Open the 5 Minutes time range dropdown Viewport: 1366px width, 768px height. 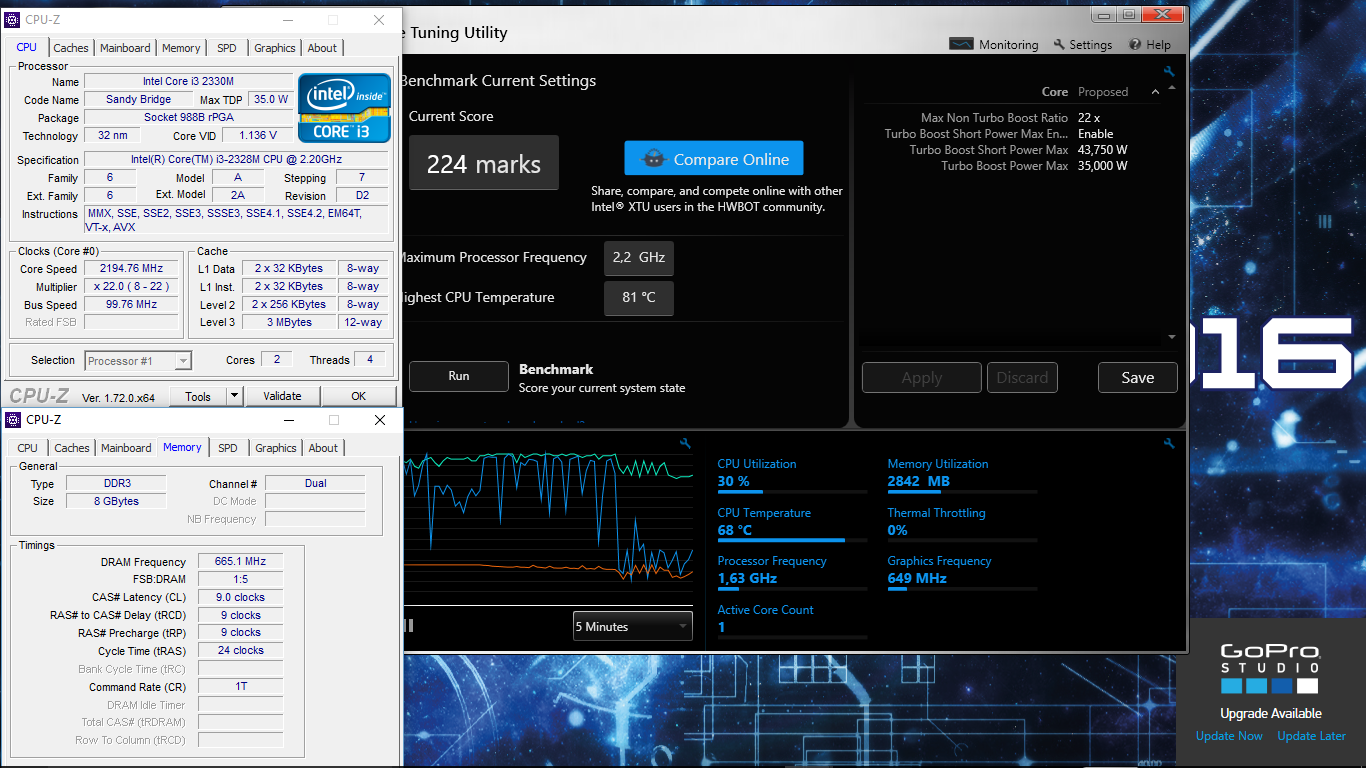[x=632, y=627]
